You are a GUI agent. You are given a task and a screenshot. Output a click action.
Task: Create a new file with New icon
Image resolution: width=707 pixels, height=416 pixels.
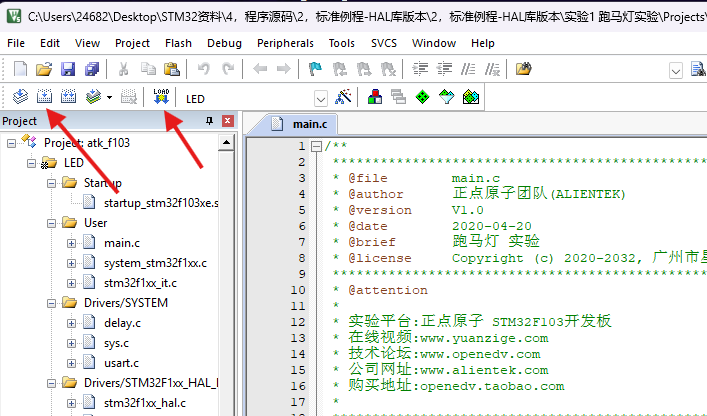pos(20,69)
